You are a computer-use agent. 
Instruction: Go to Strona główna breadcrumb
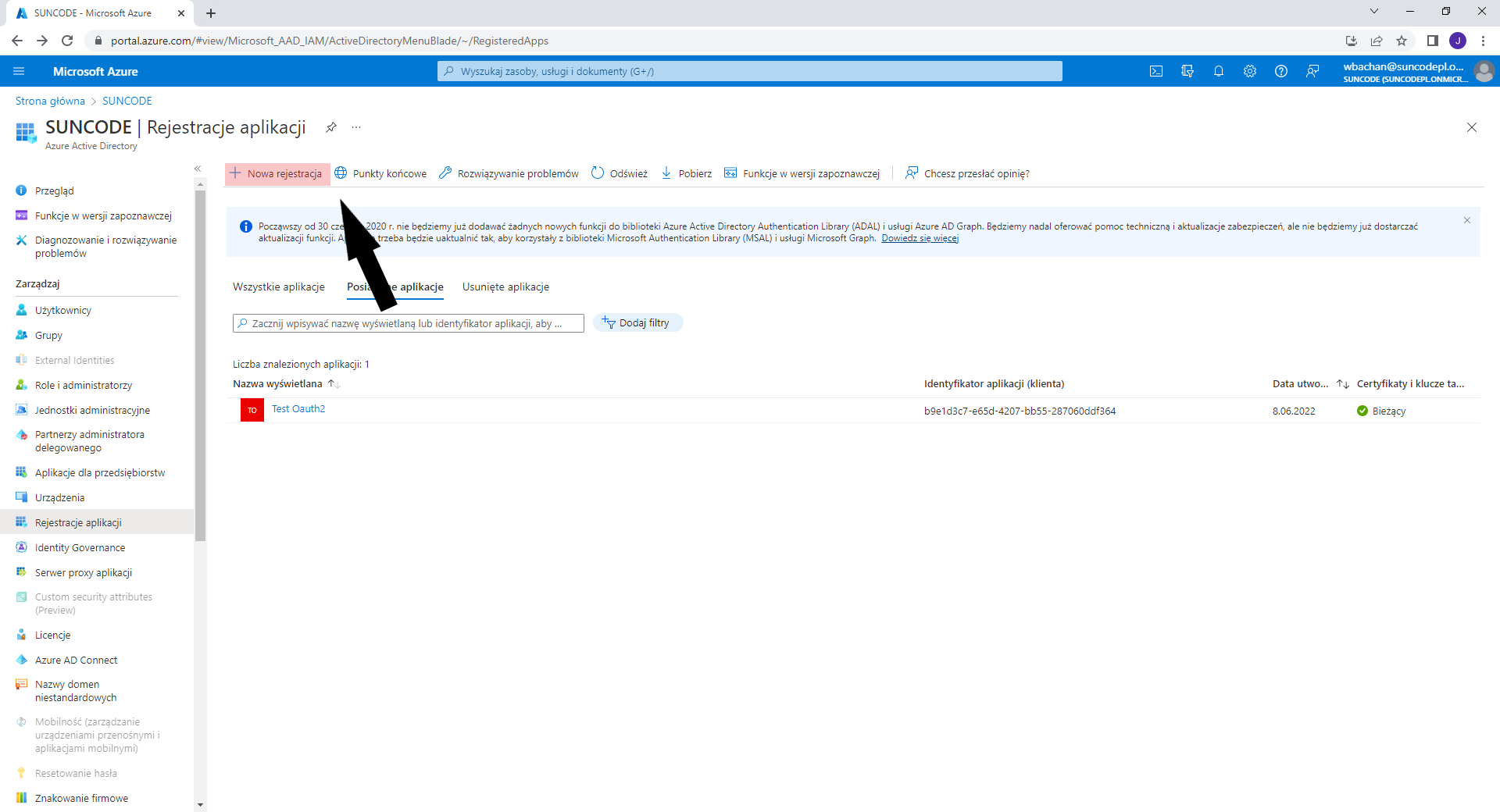[x=50, y=101]
